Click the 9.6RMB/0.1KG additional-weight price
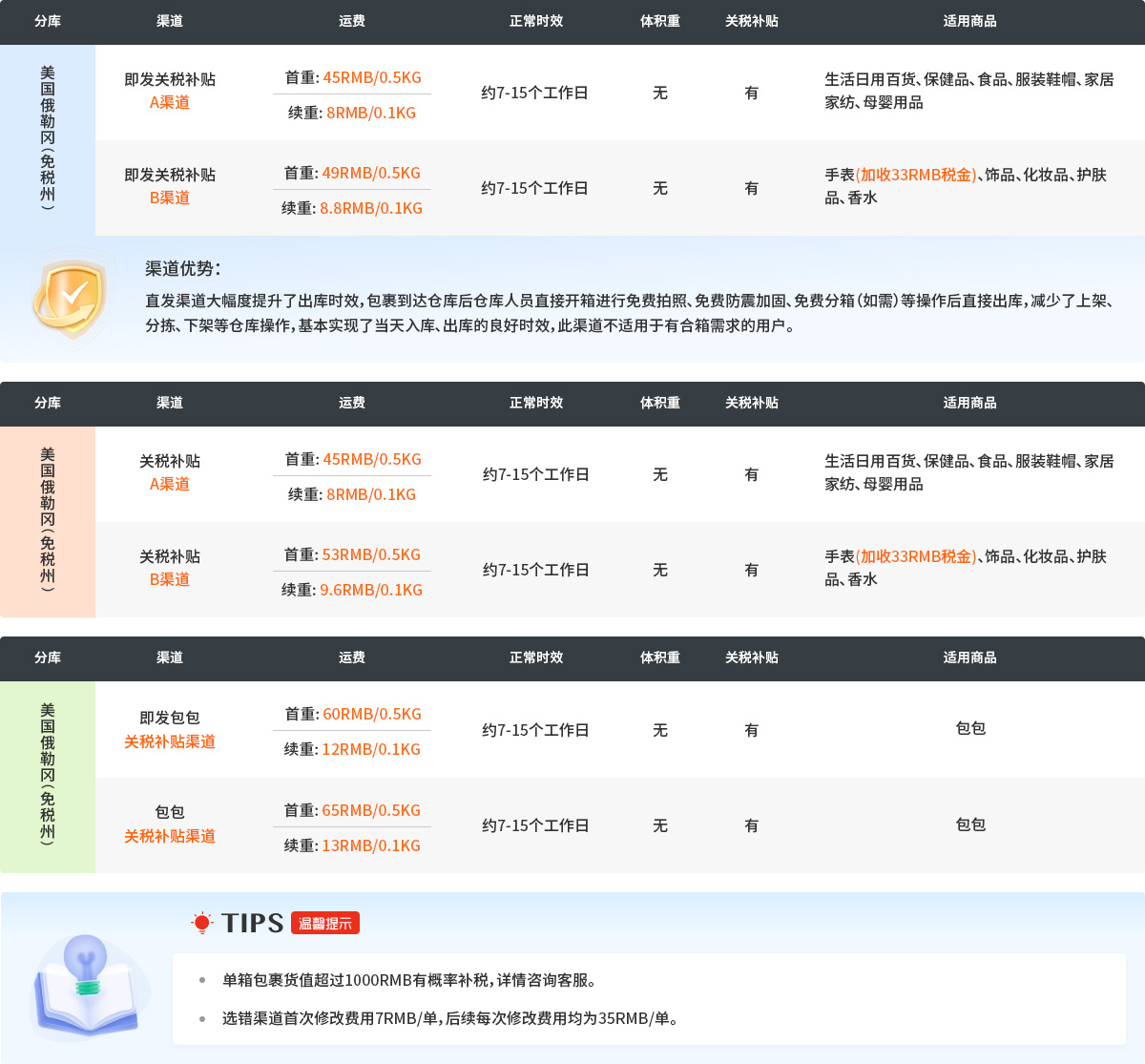Image resolution: width=1145 pixels, height=1064 pixels. [371, 590]
